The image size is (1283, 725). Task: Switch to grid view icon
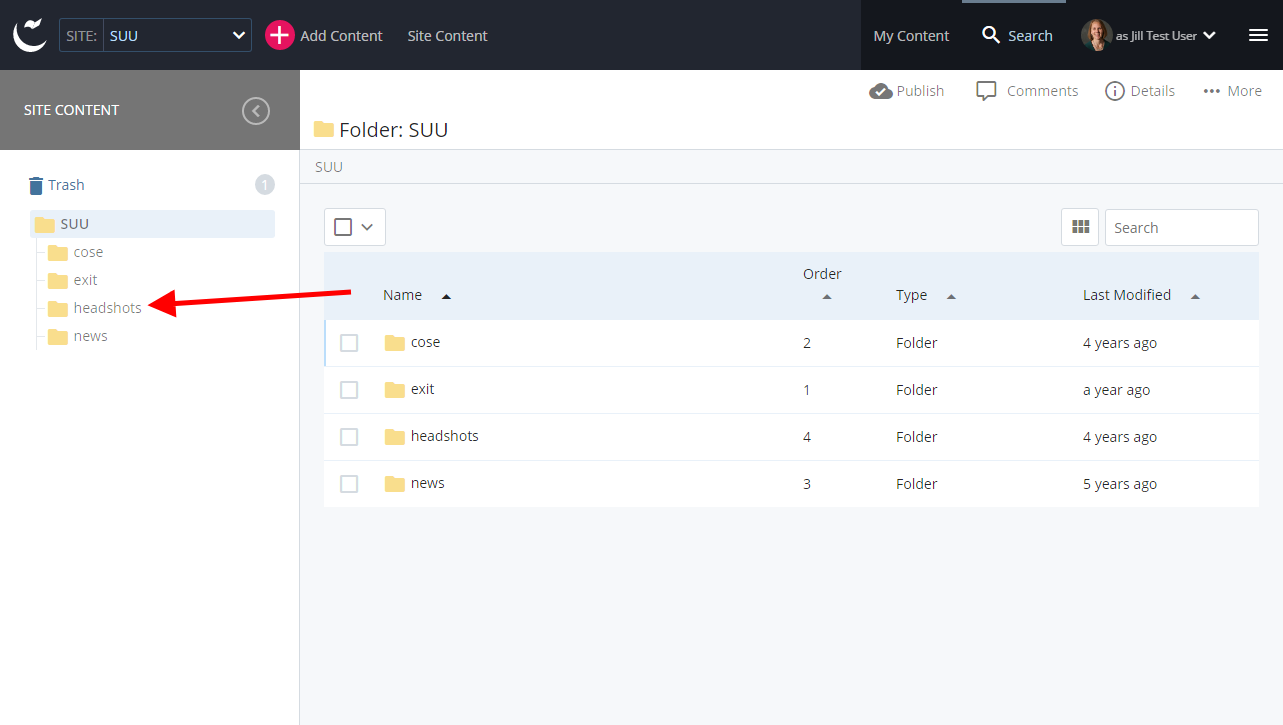pos(1080,227)
